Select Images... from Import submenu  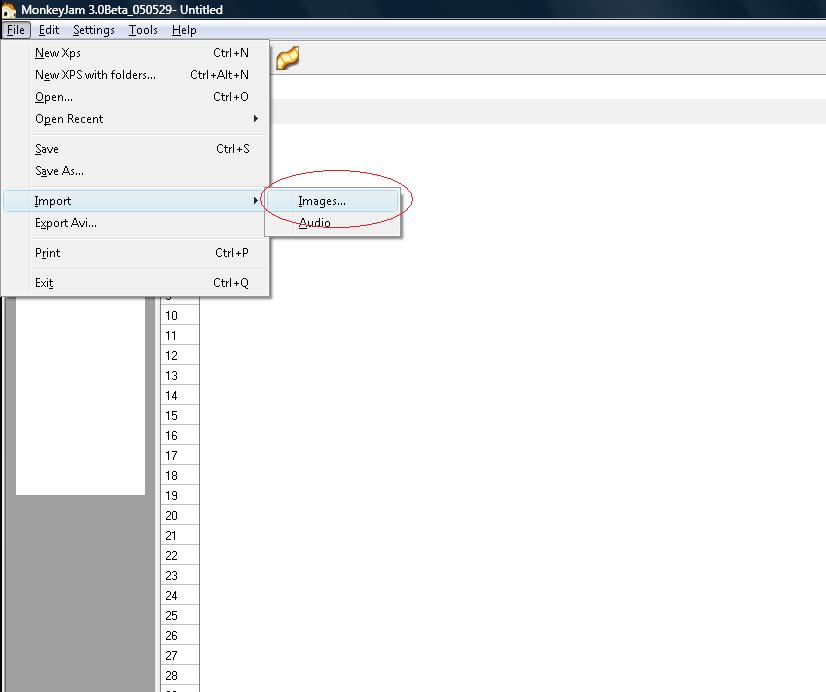(332, 201)
